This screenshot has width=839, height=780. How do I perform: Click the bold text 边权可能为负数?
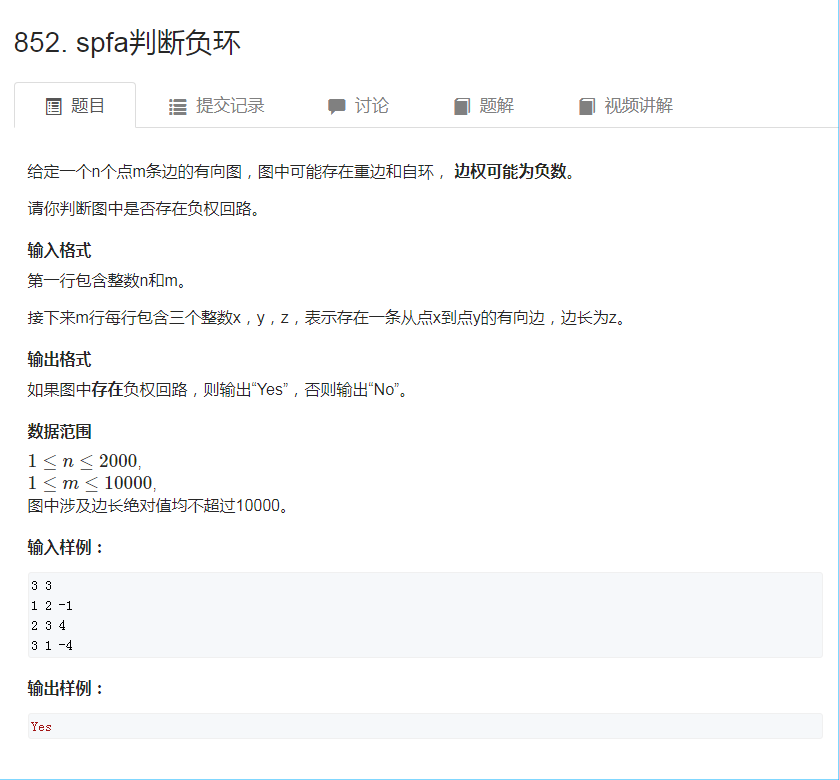click(509, 171)
